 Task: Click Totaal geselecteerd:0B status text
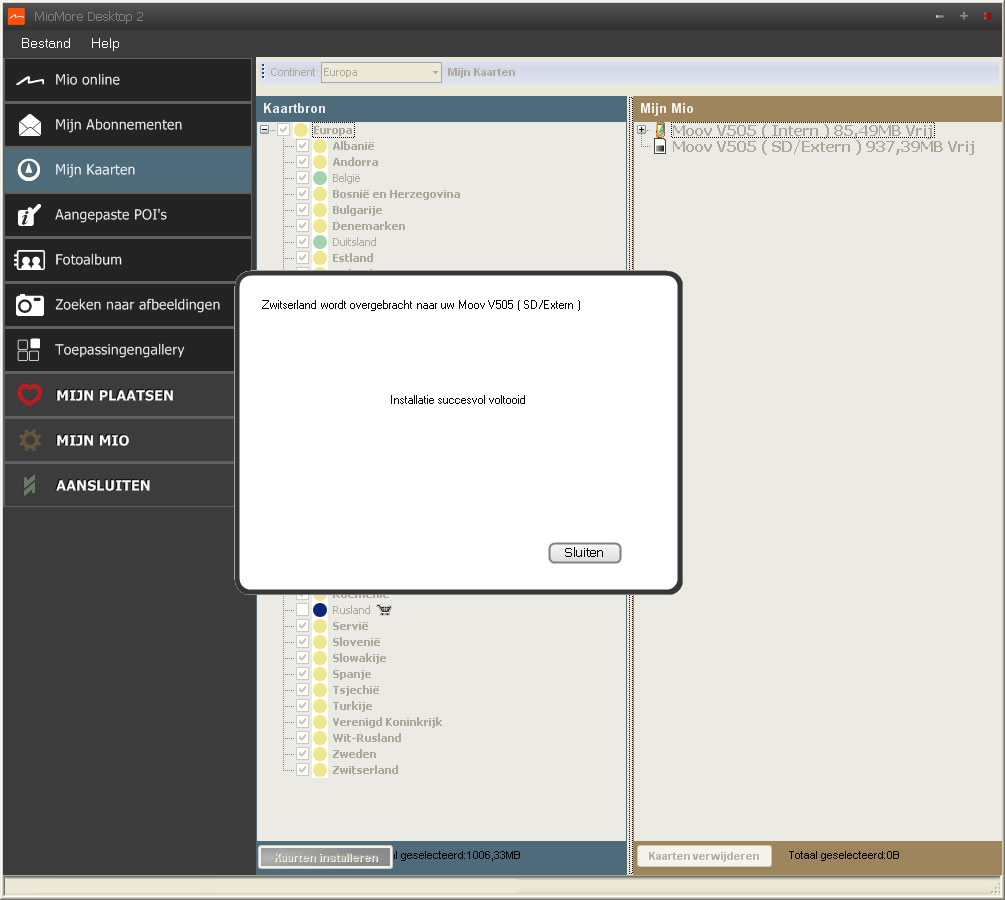(843, 855)
